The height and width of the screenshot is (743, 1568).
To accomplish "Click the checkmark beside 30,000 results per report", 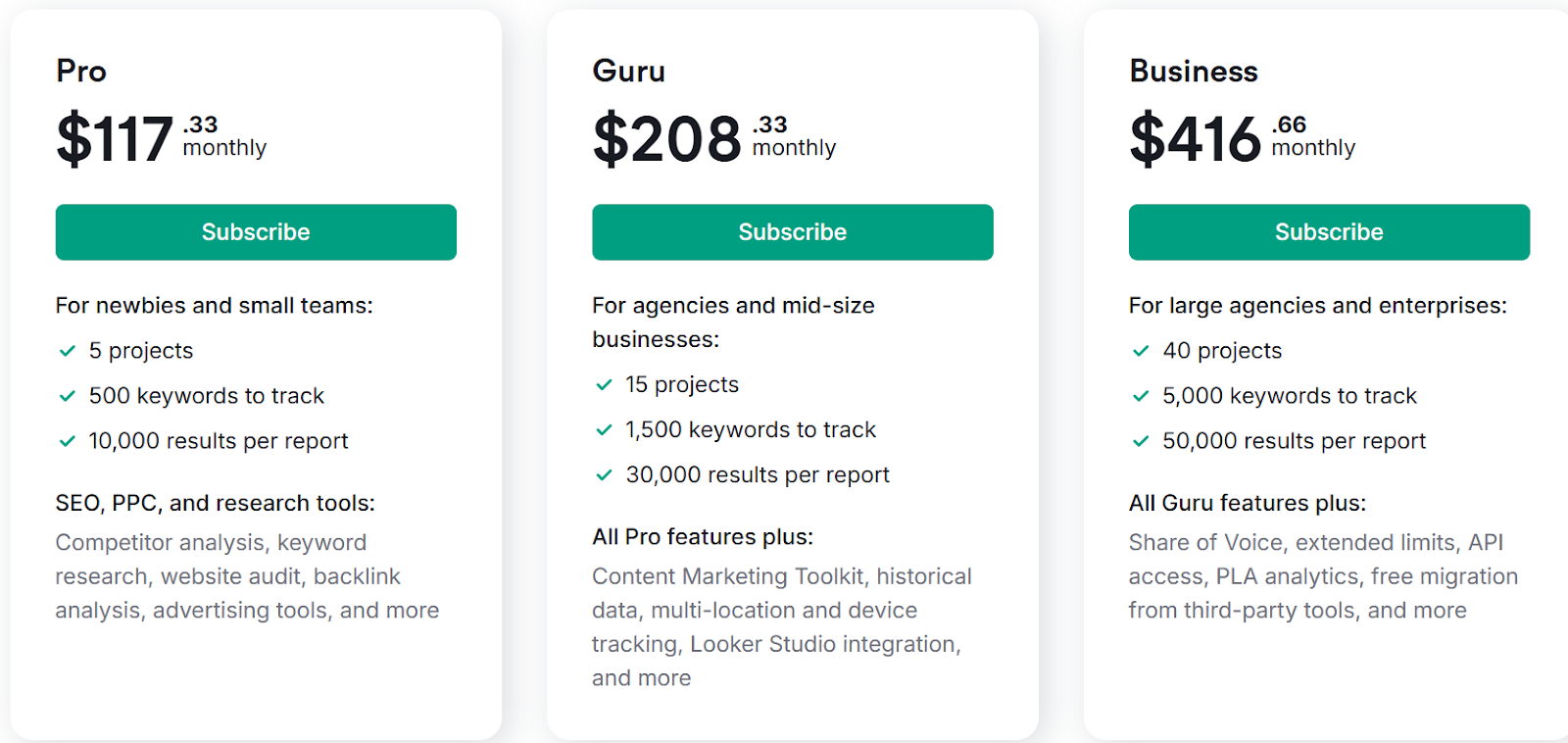I will 604,475.
